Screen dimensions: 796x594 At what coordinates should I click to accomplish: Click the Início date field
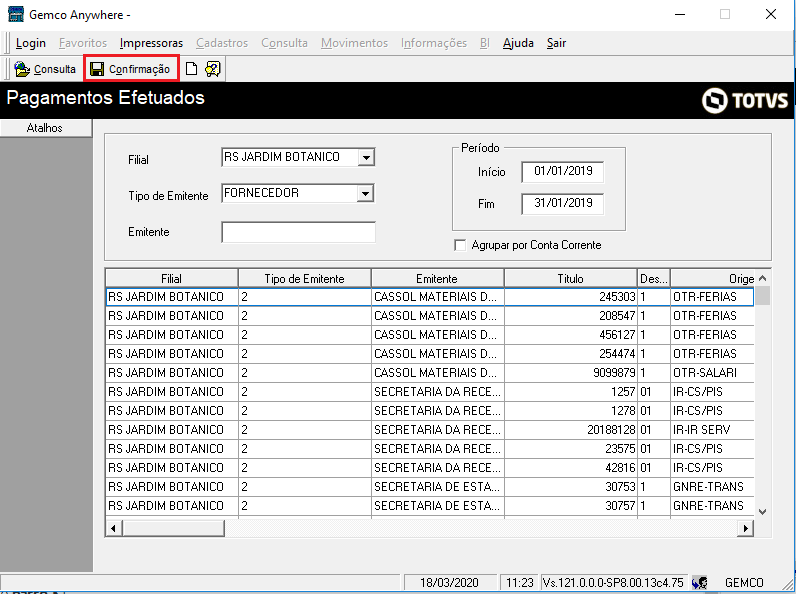tap(563, 172)
